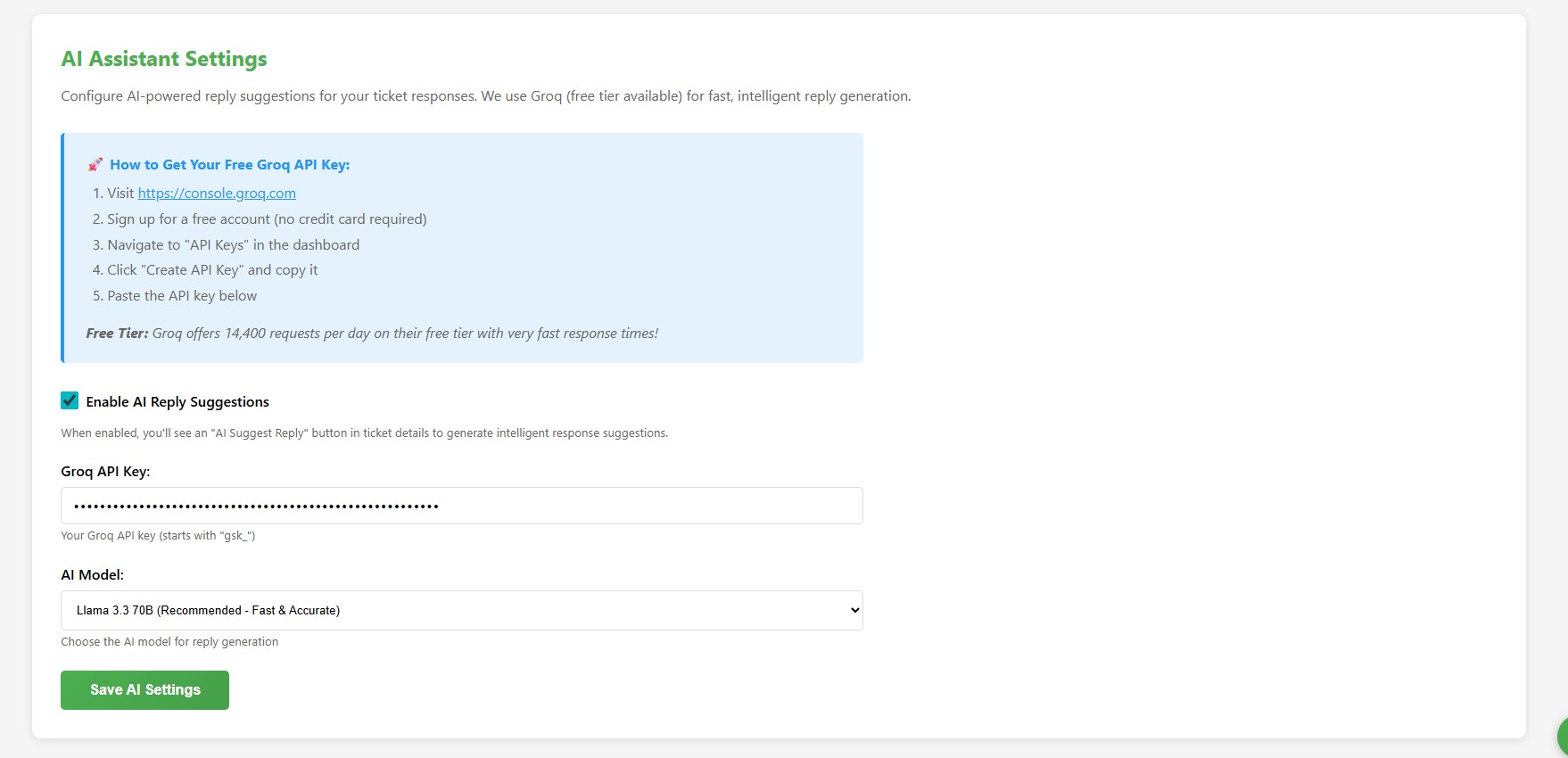Click inside the Groq API Key field

(461, 506)
